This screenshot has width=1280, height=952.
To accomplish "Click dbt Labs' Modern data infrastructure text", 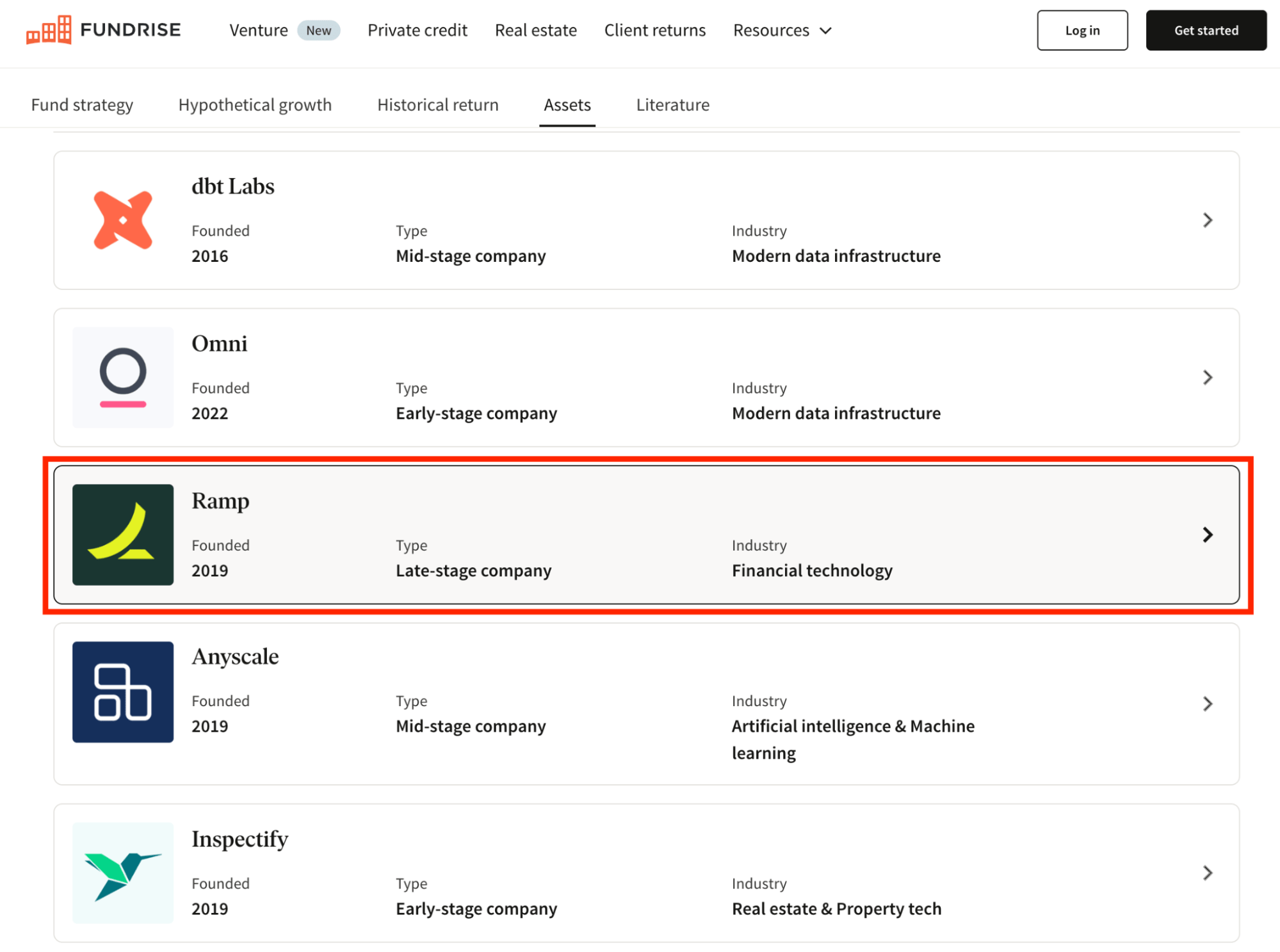I will click(x=836, y=256).
